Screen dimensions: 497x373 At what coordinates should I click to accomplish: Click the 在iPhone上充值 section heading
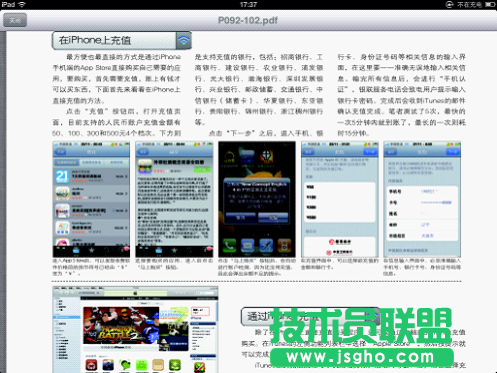pos(95,40)
